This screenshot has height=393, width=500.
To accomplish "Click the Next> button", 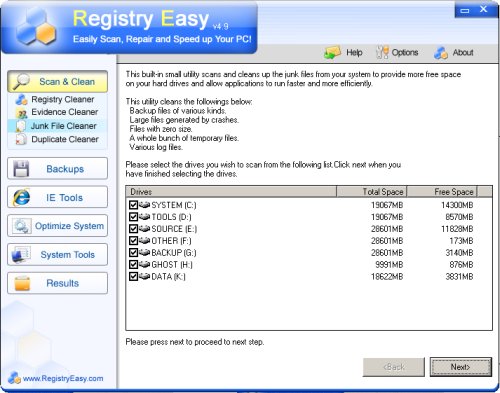I will point(461,367).
